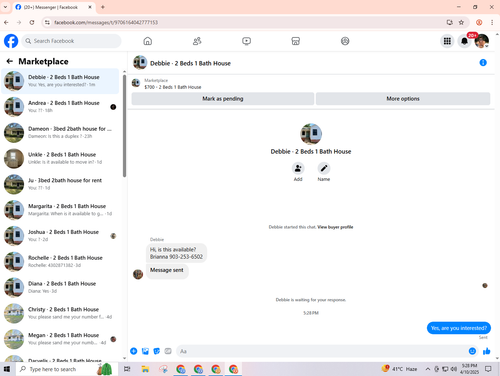Click the Name edit pencil icon
This screenshot has height=376, width=500.
pyautogui.click(x=324, y=168)
